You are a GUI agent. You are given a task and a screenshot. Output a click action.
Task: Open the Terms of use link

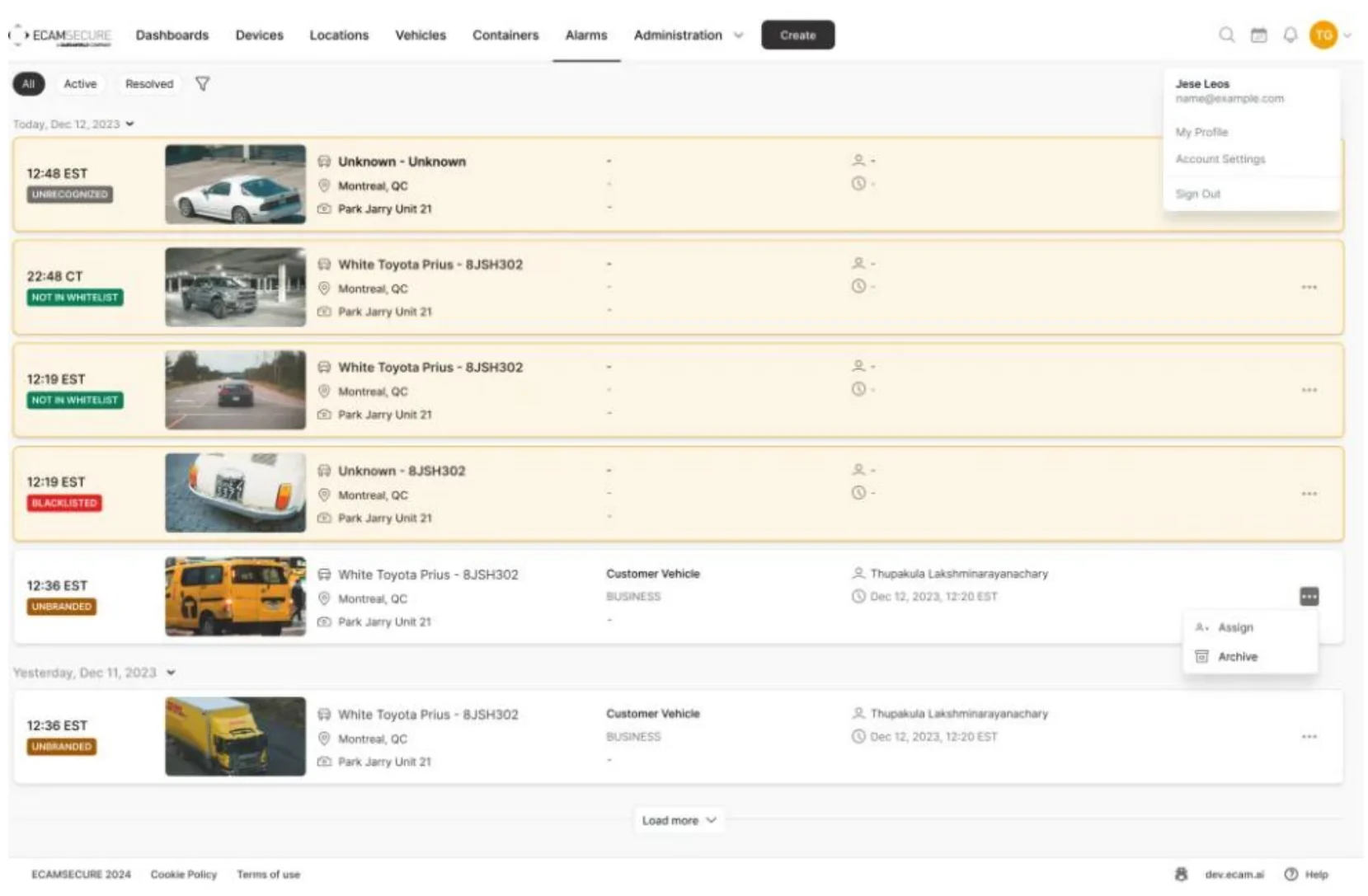(x=268, y=874)
